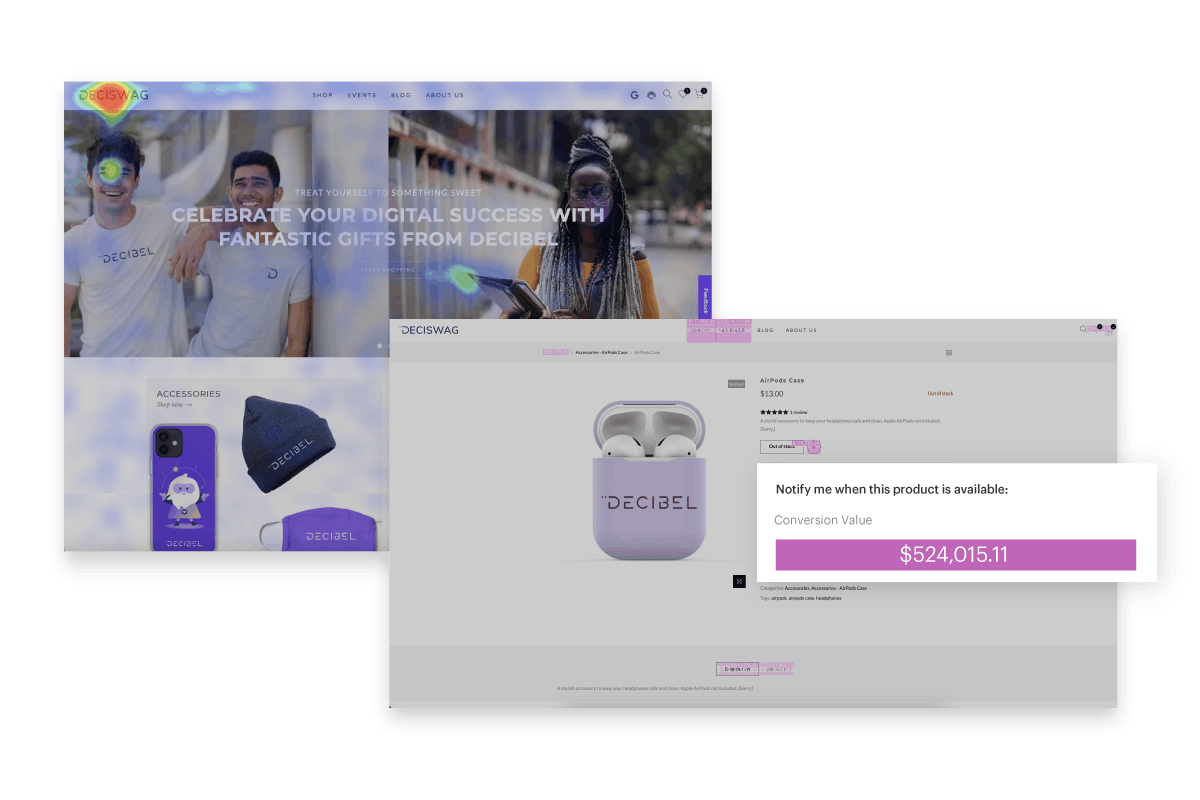Image resolution: width=1200 pixels, height=800 pixels.
Task: Click the DECISWAG logo on the homepage
Action: tap(113, 95)
